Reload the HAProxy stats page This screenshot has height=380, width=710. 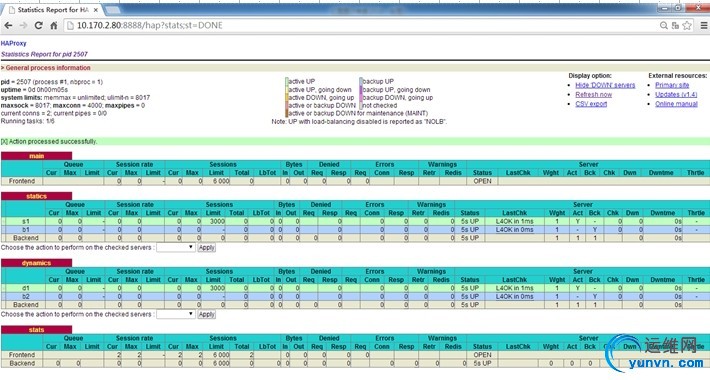pyautogui.click(x=39, y=25)
